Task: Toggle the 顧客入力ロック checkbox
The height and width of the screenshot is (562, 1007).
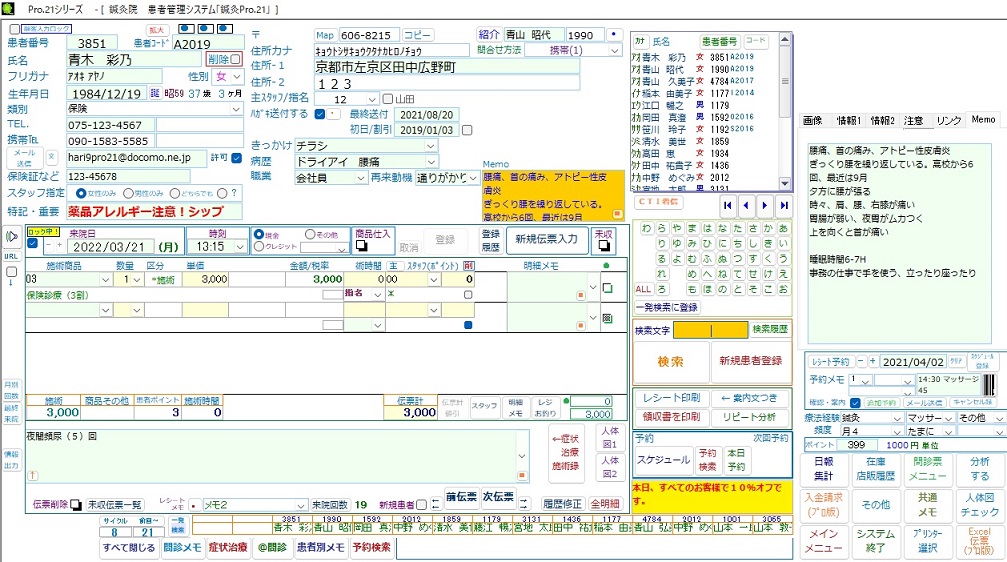Action: pyautogui.click(x=14, y=30)
